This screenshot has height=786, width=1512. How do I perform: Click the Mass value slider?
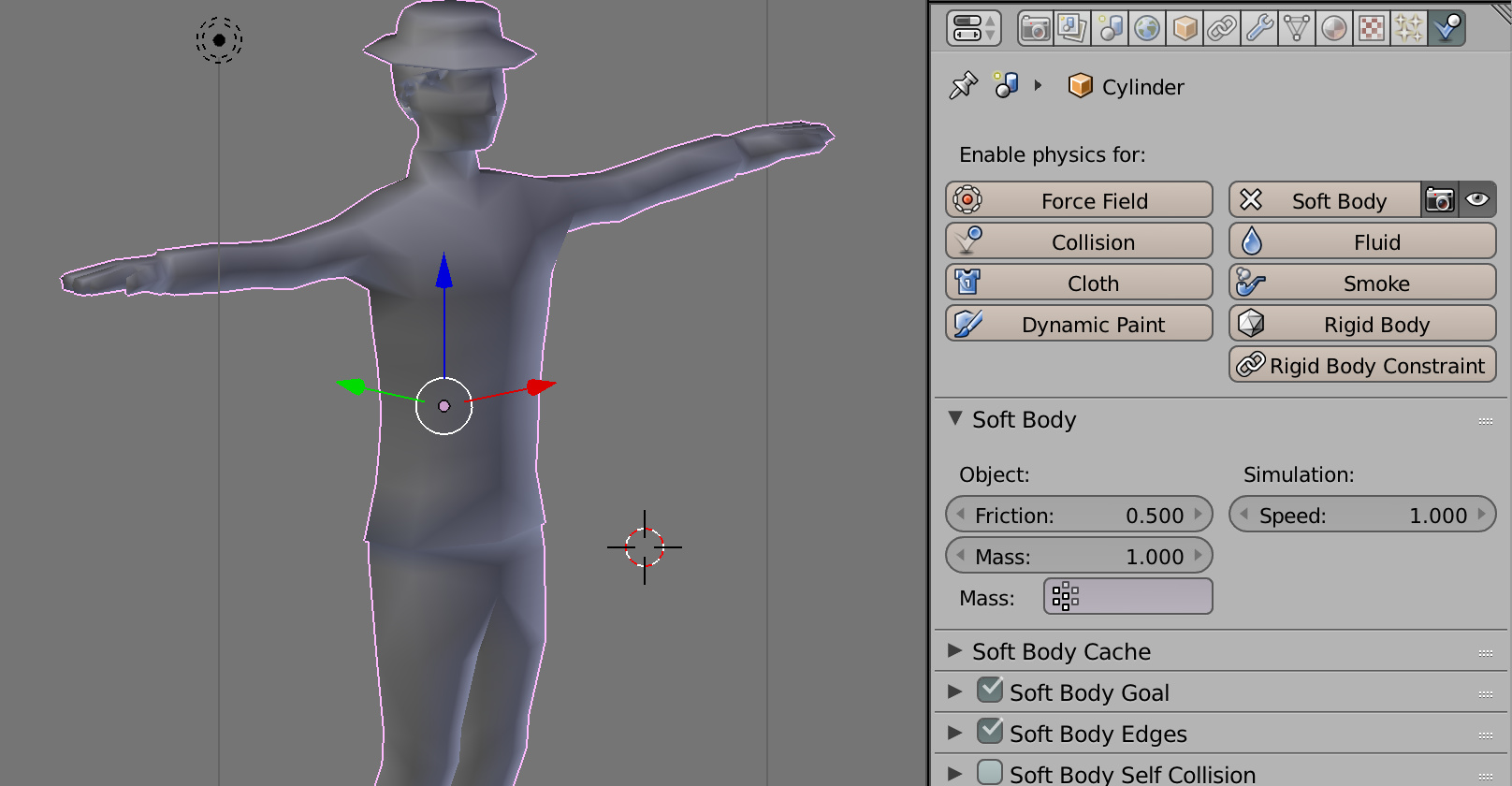coord(1079,556)
